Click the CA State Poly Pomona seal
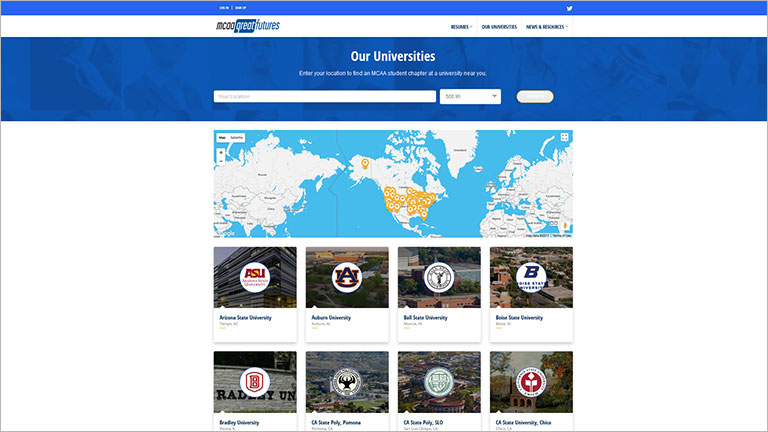This screenshot has height=432, width=768. [x=347, y=382]
